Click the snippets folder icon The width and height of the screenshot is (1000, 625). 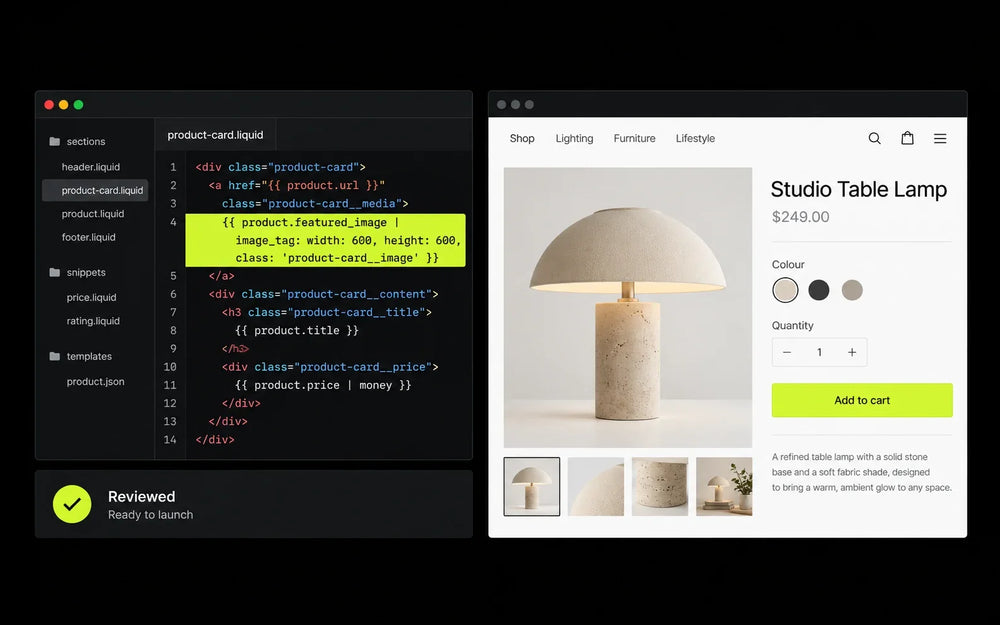pyautogui.click(x=55, y=272)
